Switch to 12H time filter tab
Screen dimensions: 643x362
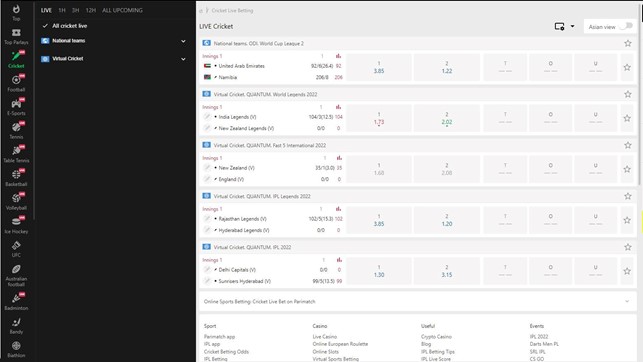(91, 10)
